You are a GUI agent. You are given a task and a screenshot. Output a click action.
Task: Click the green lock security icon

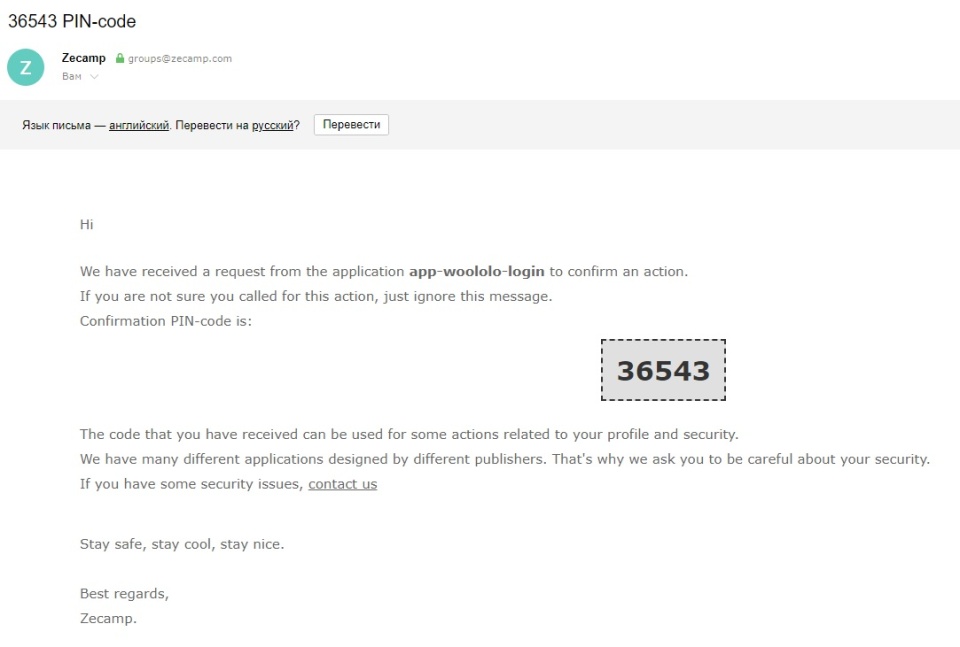tap(120, 59)
